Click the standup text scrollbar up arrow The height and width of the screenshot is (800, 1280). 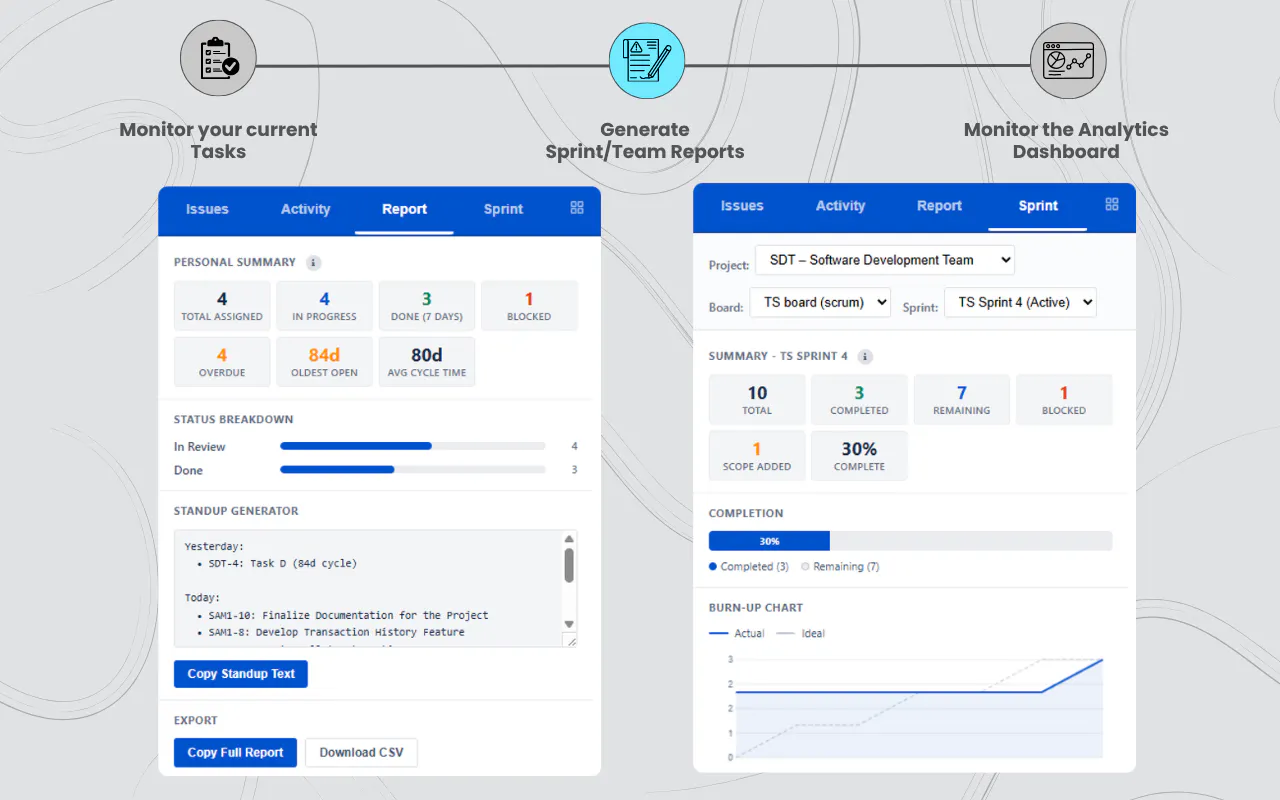pyautogui.click(x=569, y=539)
